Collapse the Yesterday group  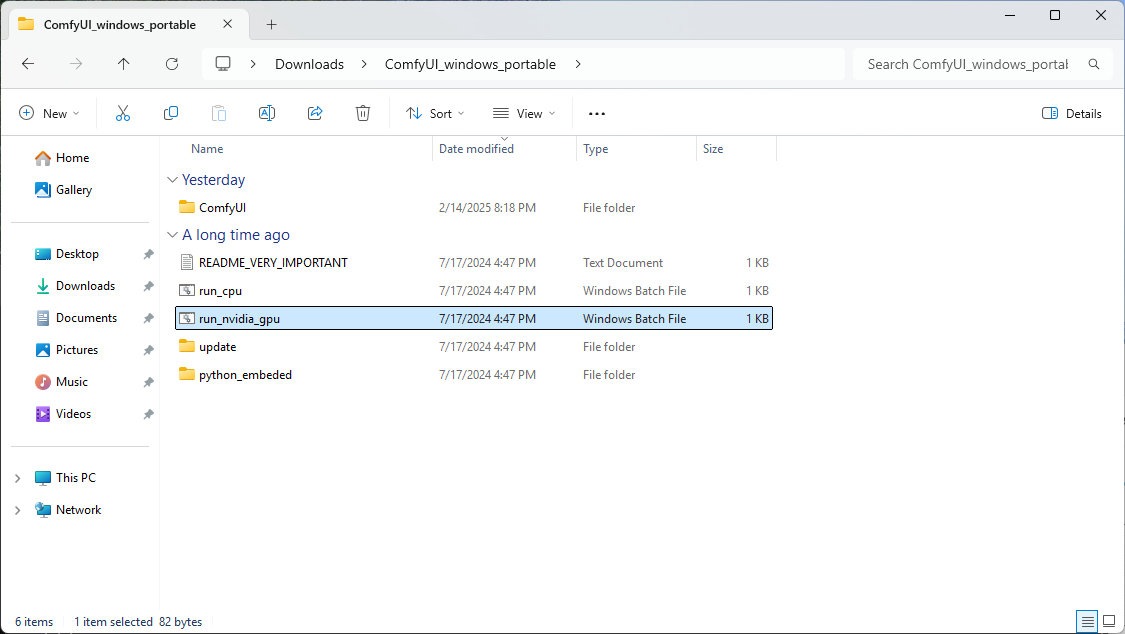[x=172, y=179]
